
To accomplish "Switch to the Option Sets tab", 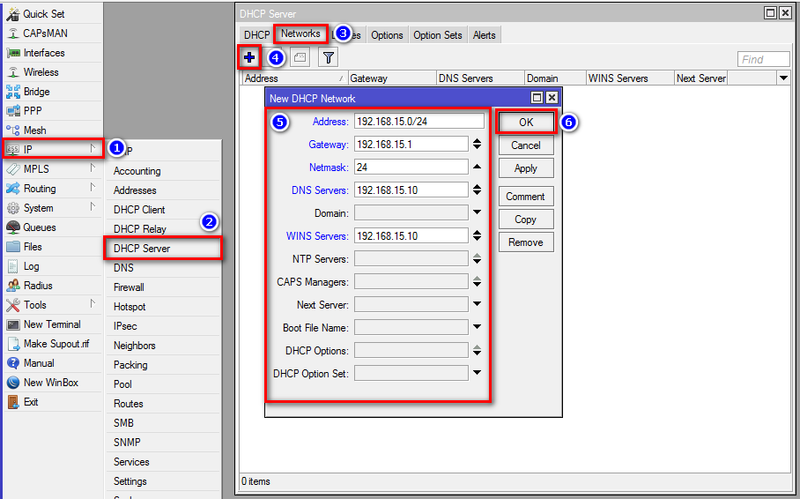I will click(x=438, y=35).
